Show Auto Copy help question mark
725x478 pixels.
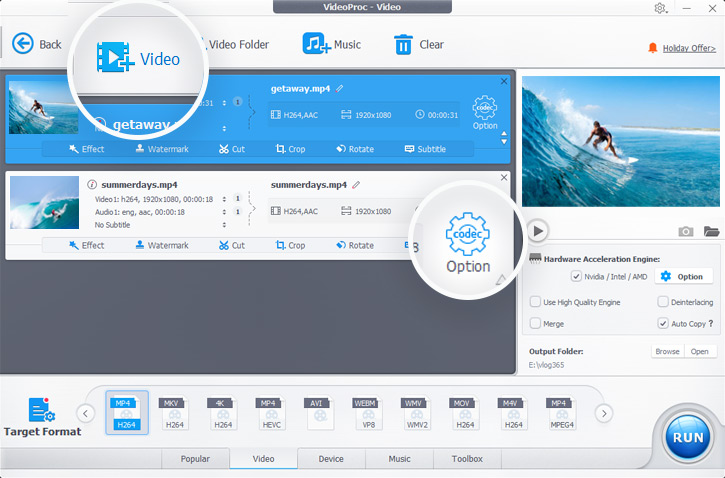[x=711, y=323]
